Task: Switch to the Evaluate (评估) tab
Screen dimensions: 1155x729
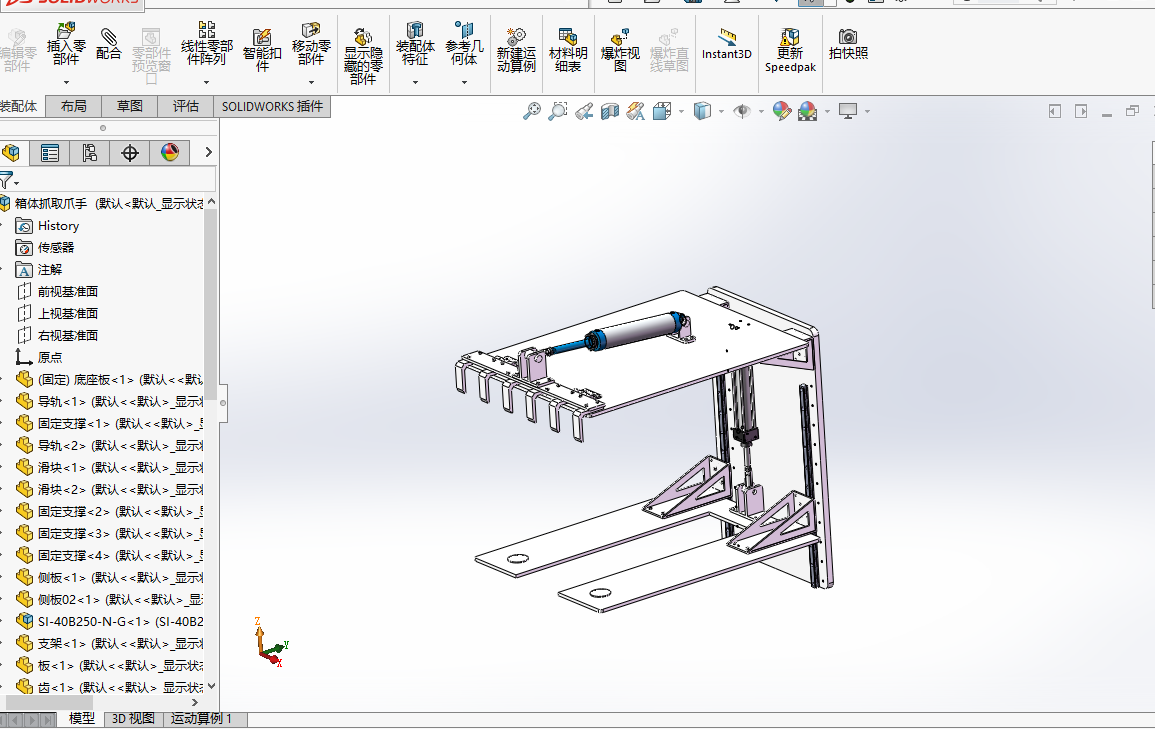Action: point(186,107)
